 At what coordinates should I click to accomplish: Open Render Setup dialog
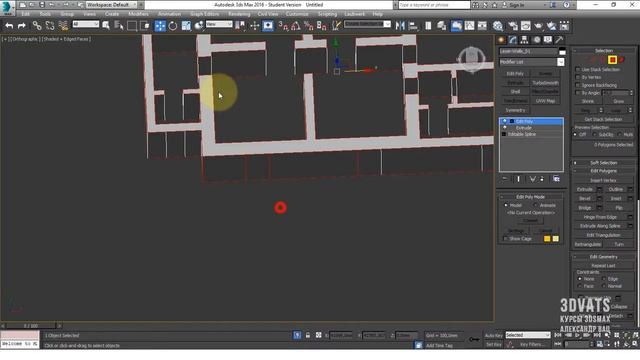point(513,26)
